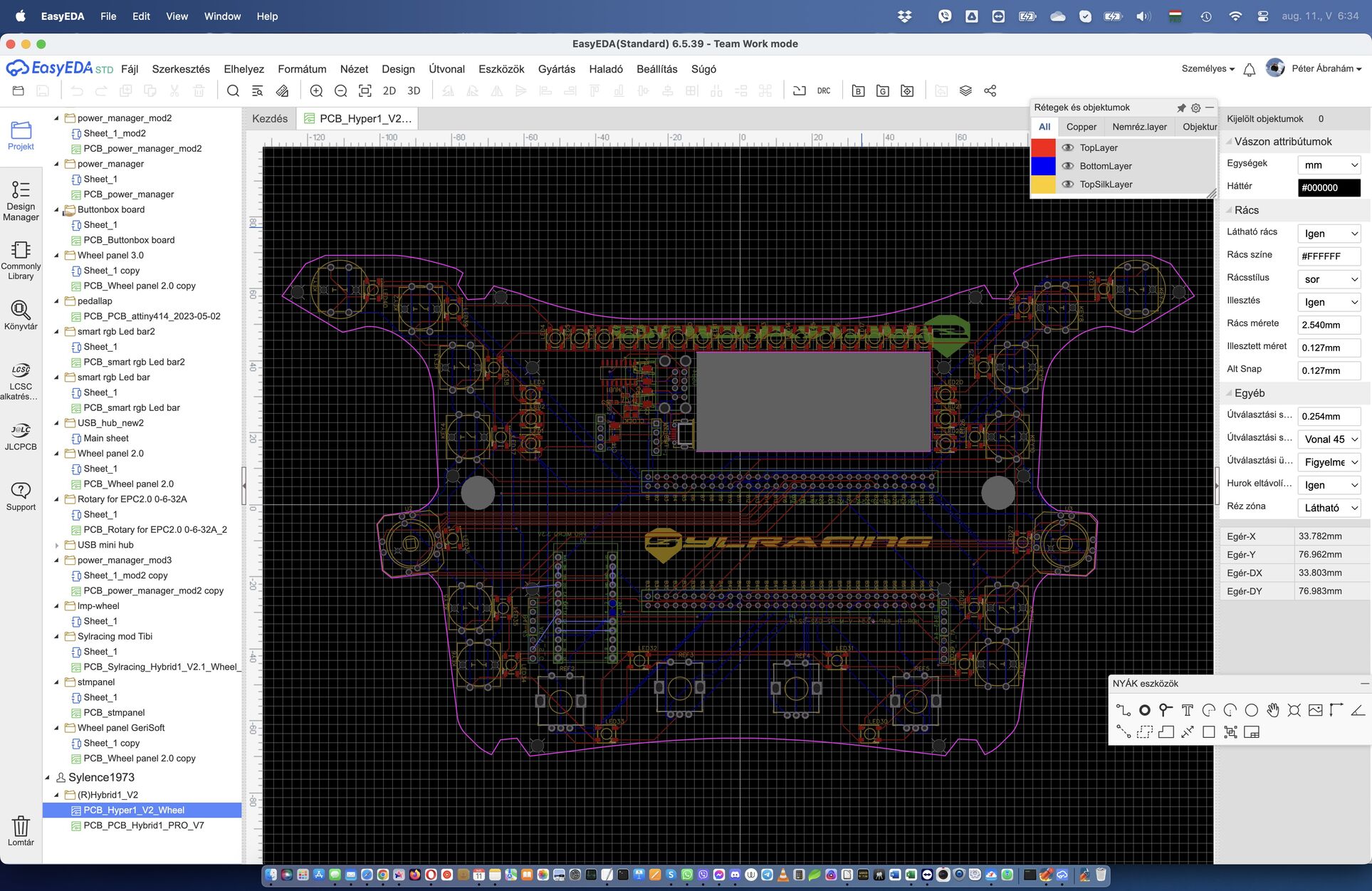The width and height of the screenshot is (1372, 891).
Task: Open the Layer Manager stack icon in toolbar
Action: point(965,90)
